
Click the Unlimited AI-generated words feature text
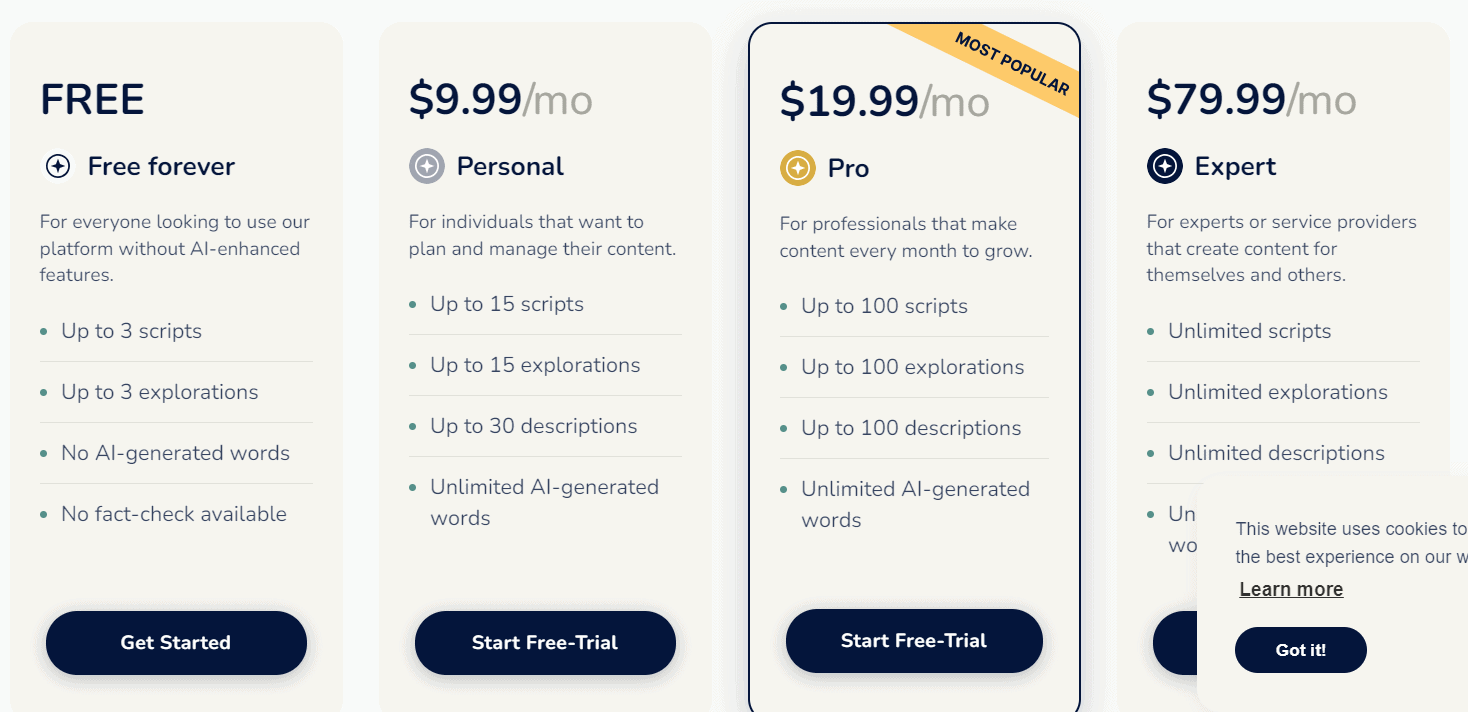(x=915, y=503)
